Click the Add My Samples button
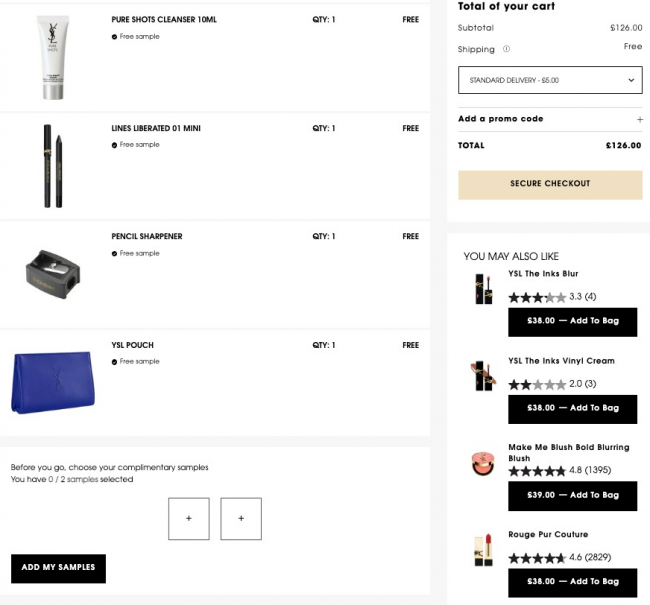The image size is (650, 605). tap(58, 568)
